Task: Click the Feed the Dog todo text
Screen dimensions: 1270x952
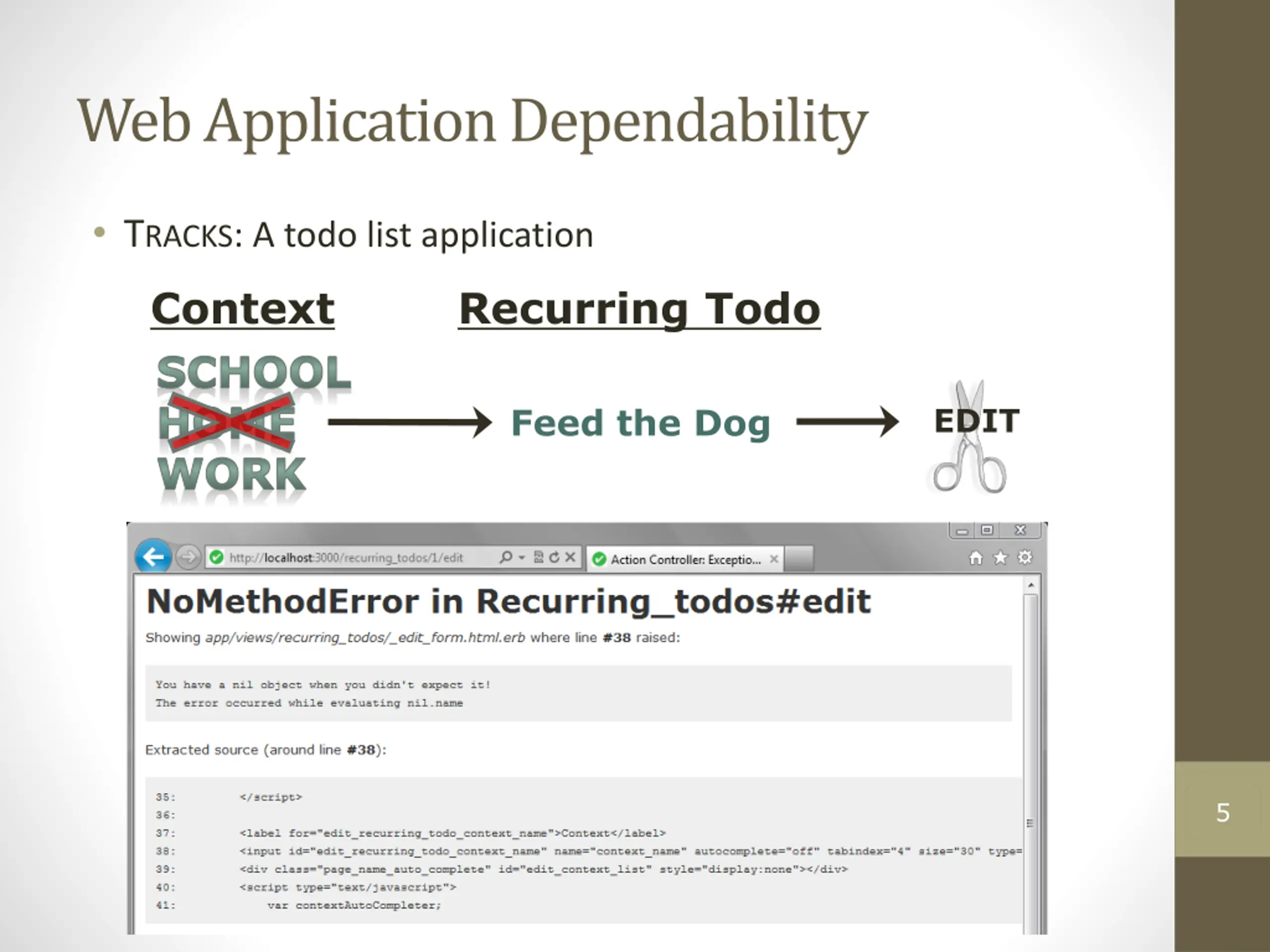Action: pos(640,423)
